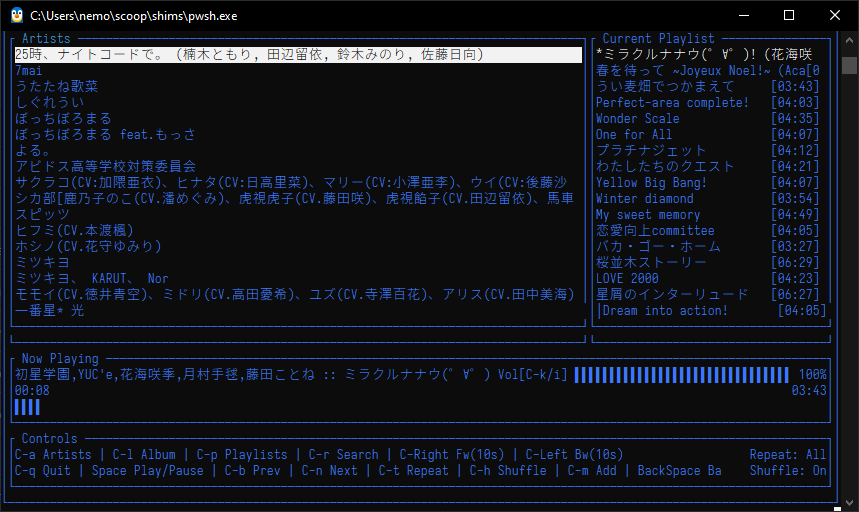
Task: Click the Shuffle: On status
Action: point(788,471)
